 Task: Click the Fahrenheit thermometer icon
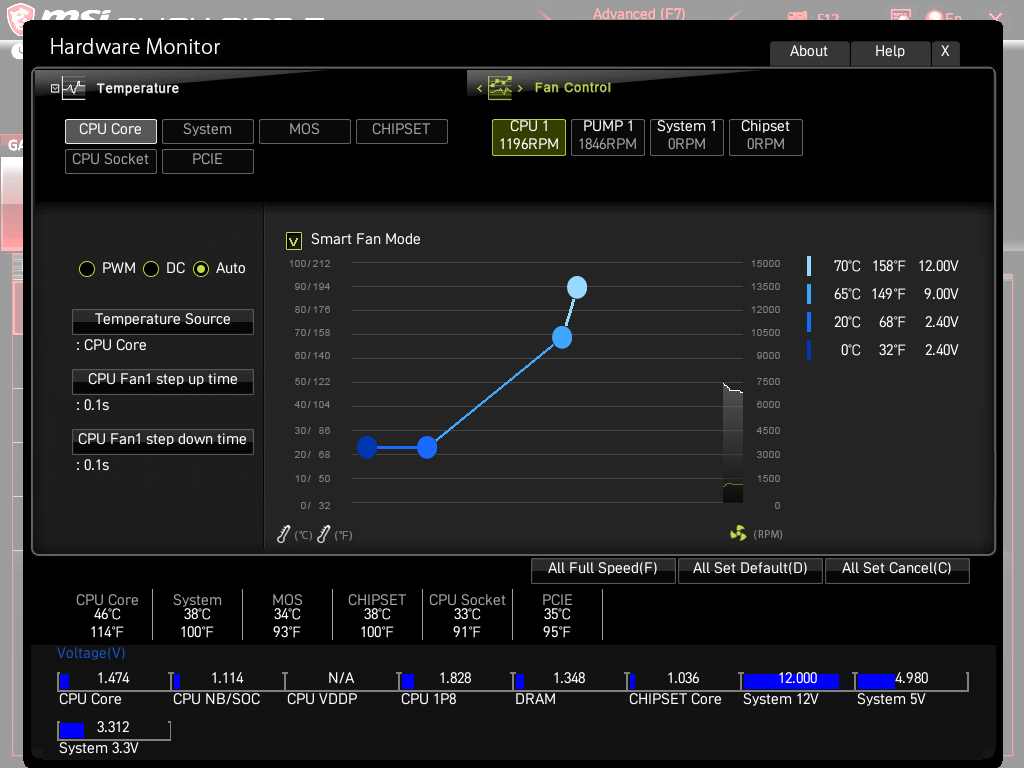pos(323,534)
